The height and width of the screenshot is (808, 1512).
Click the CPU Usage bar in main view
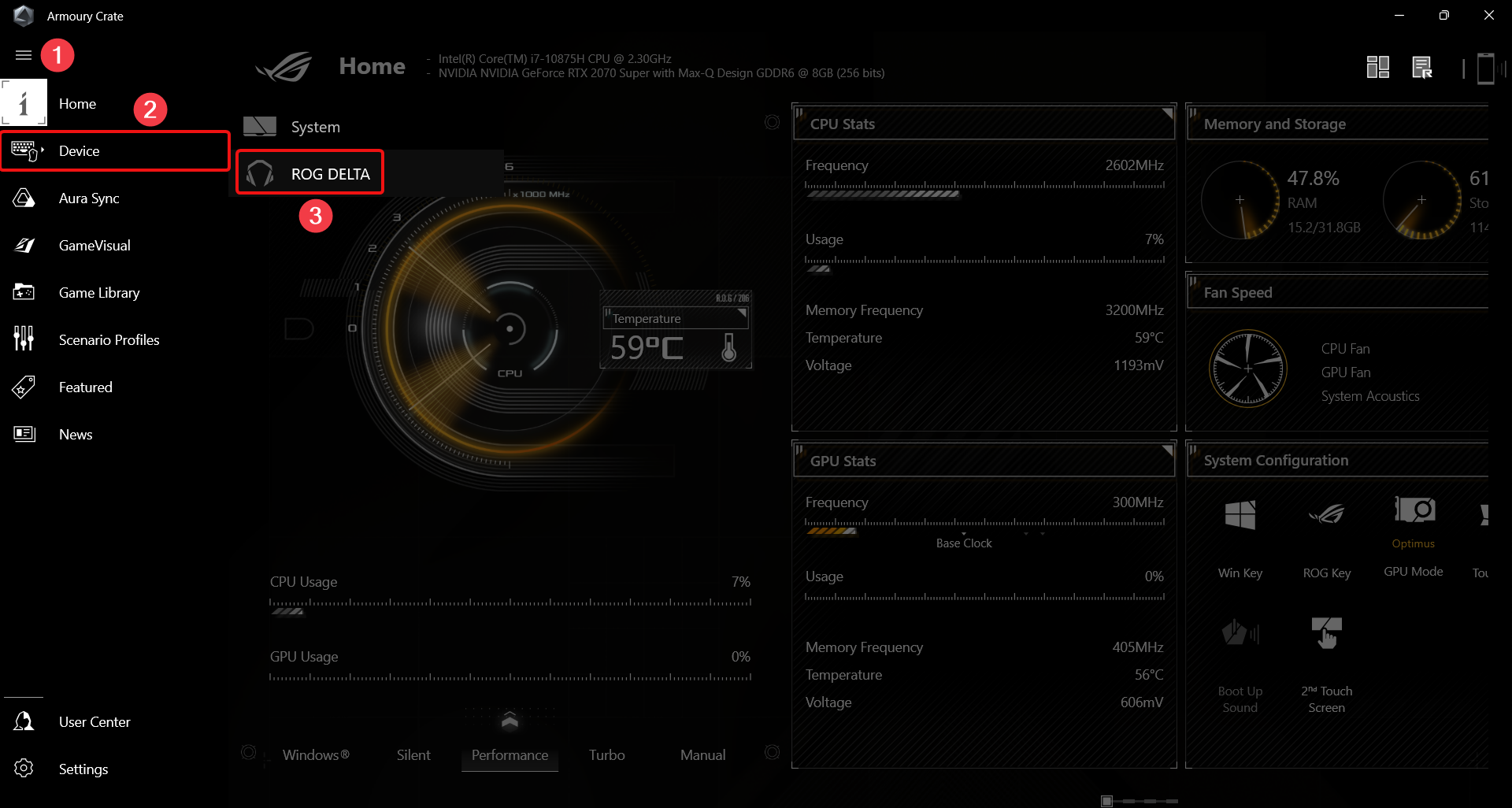point(510,606)
